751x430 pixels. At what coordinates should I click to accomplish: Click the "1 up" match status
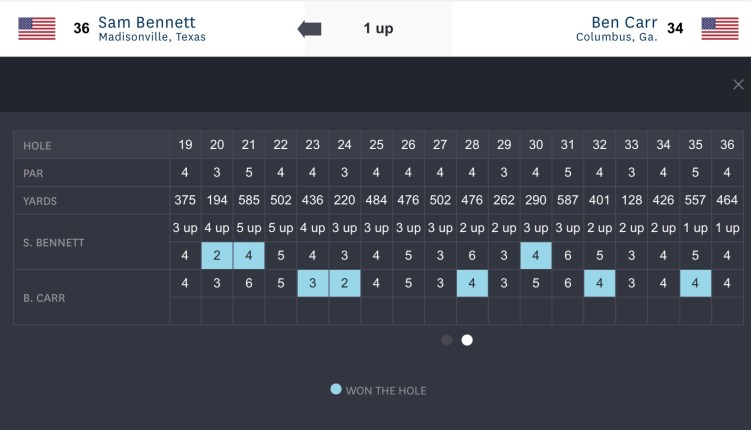pos(378,28)
